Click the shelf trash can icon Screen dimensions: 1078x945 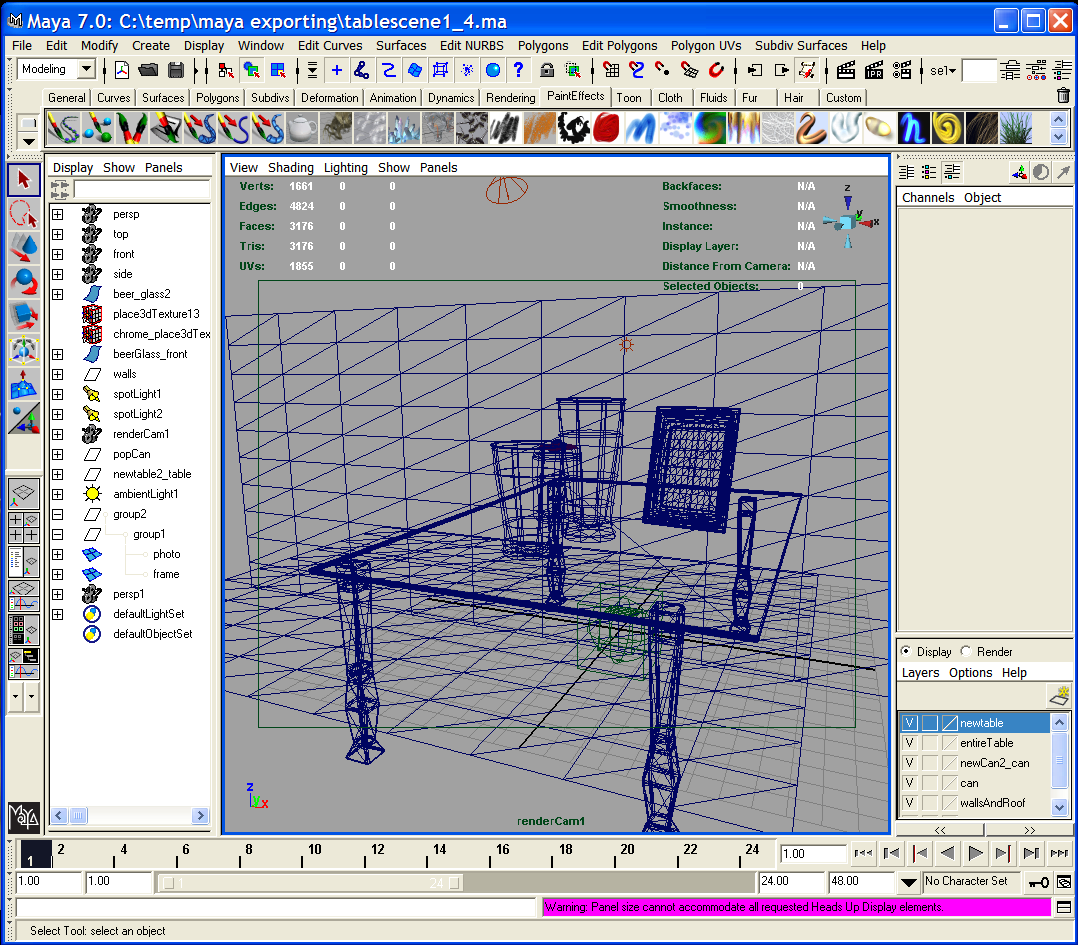coord(1062,96)
